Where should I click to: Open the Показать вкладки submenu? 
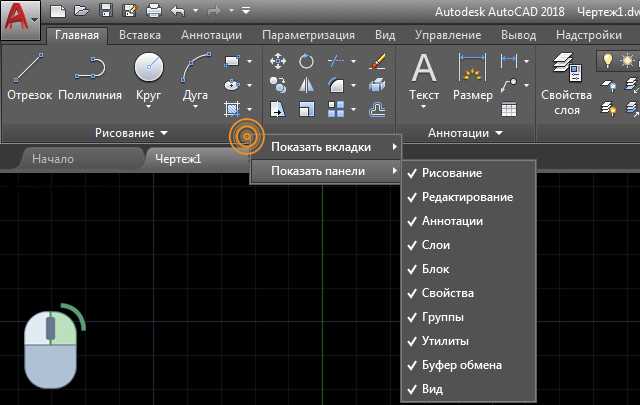coord(326,147)
